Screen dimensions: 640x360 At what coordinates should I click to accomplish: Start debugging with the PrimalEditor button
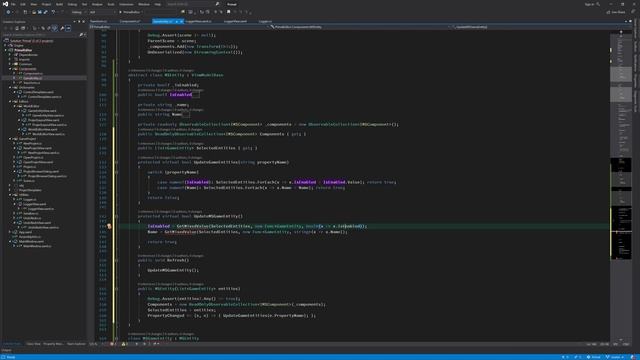click(130, 12)
